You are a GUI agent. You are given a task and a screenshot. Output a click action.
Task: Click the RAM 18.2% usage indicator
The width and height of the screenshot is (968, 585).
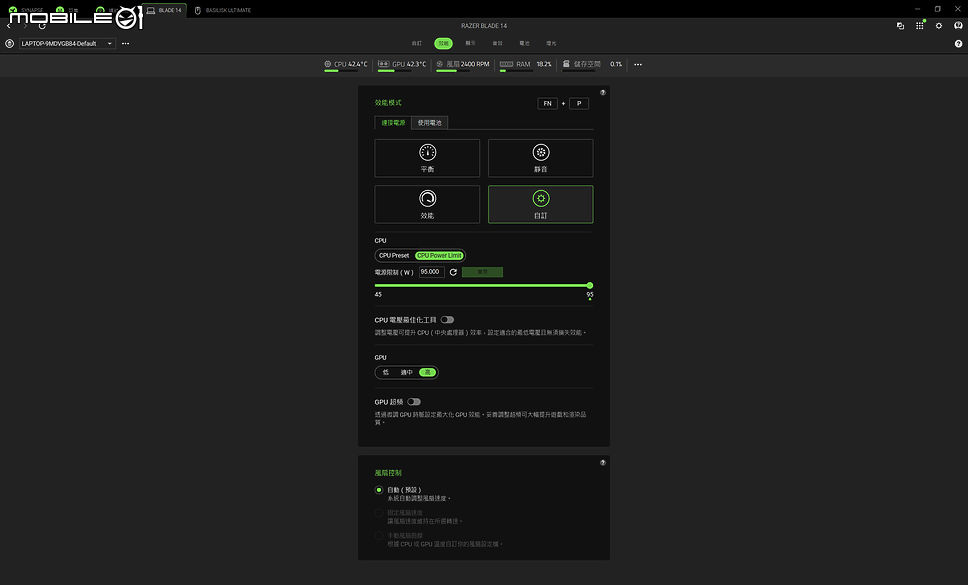click(525, 64)
